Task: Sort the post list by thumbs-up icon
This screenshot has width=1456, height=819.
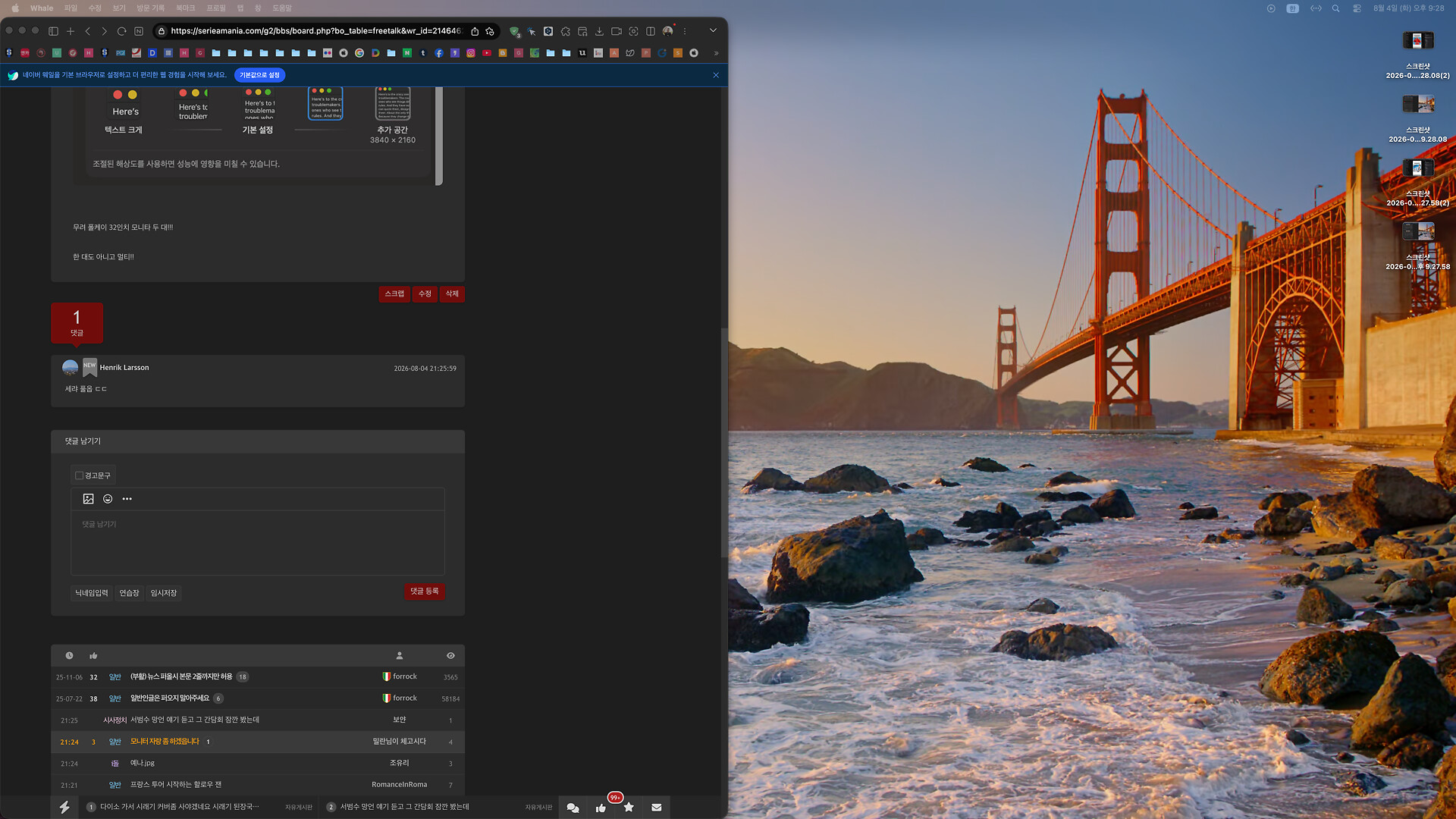Action: 93,656
